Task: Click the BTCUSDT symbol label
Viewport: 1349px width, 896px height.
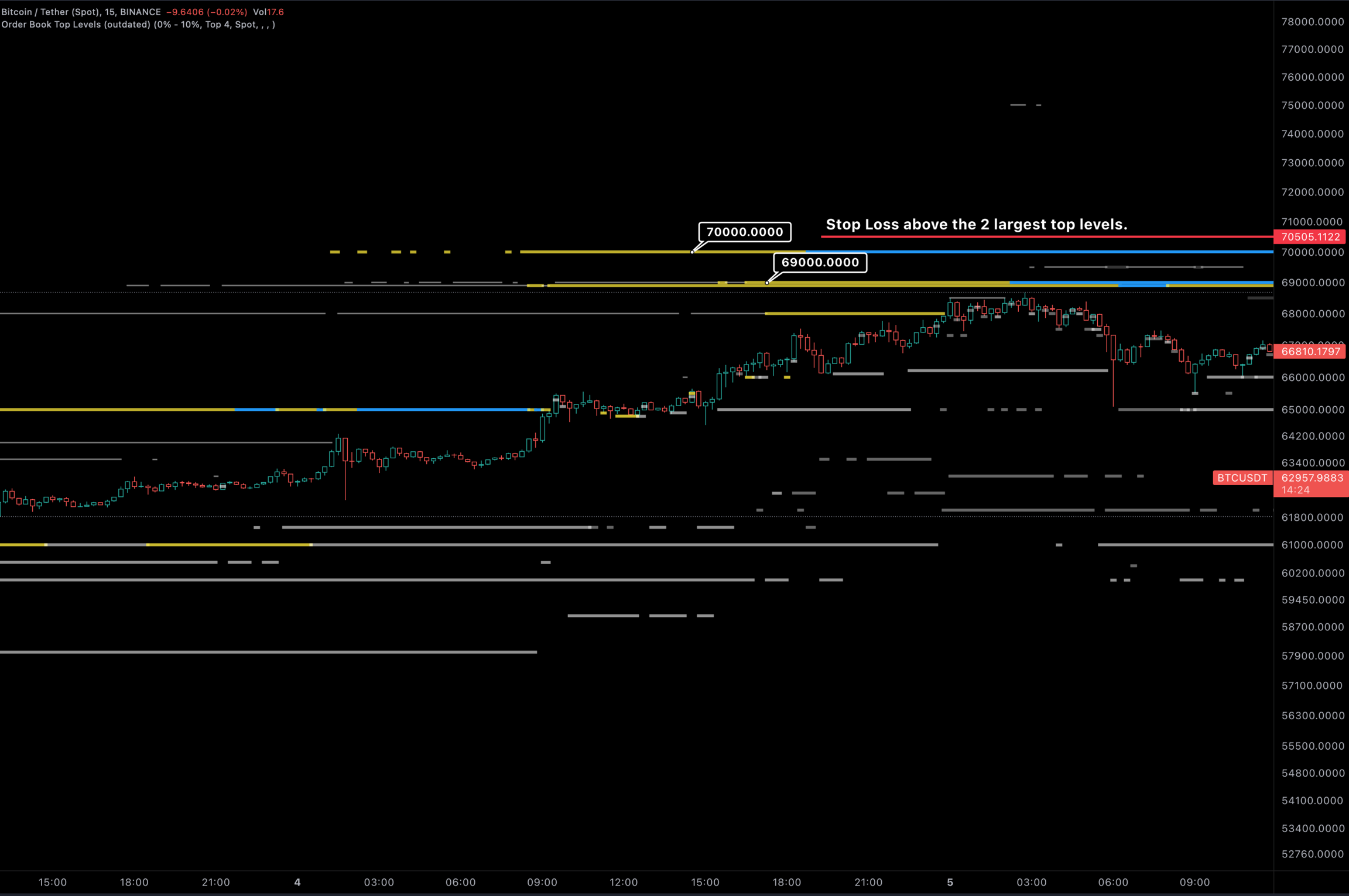Action: (x=1242, y=478)
